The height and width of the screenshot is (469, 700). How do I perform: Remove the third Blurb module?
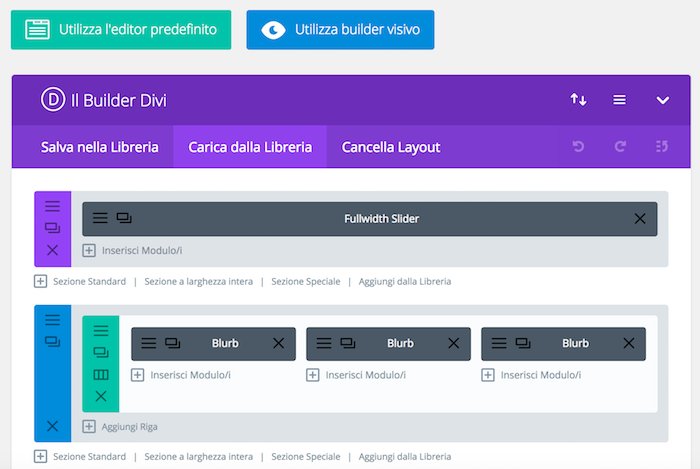[629, 343]
